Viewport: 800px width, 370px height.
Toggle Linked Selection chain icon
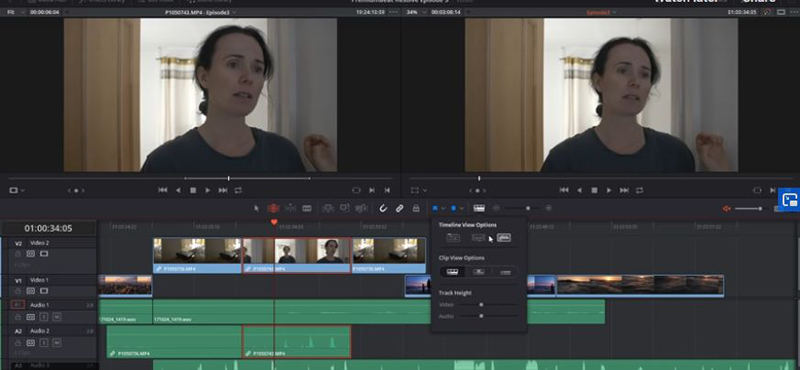click(x=399, y=208)
